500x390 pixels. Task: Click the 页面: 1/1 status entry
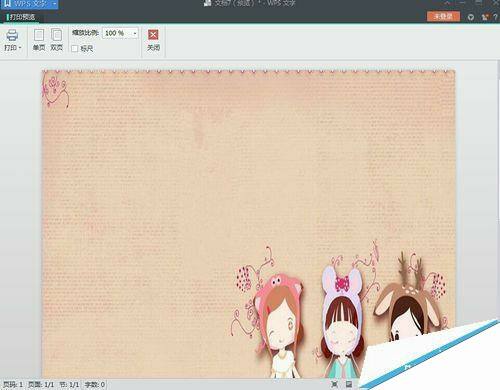click(x=41, y=385)
